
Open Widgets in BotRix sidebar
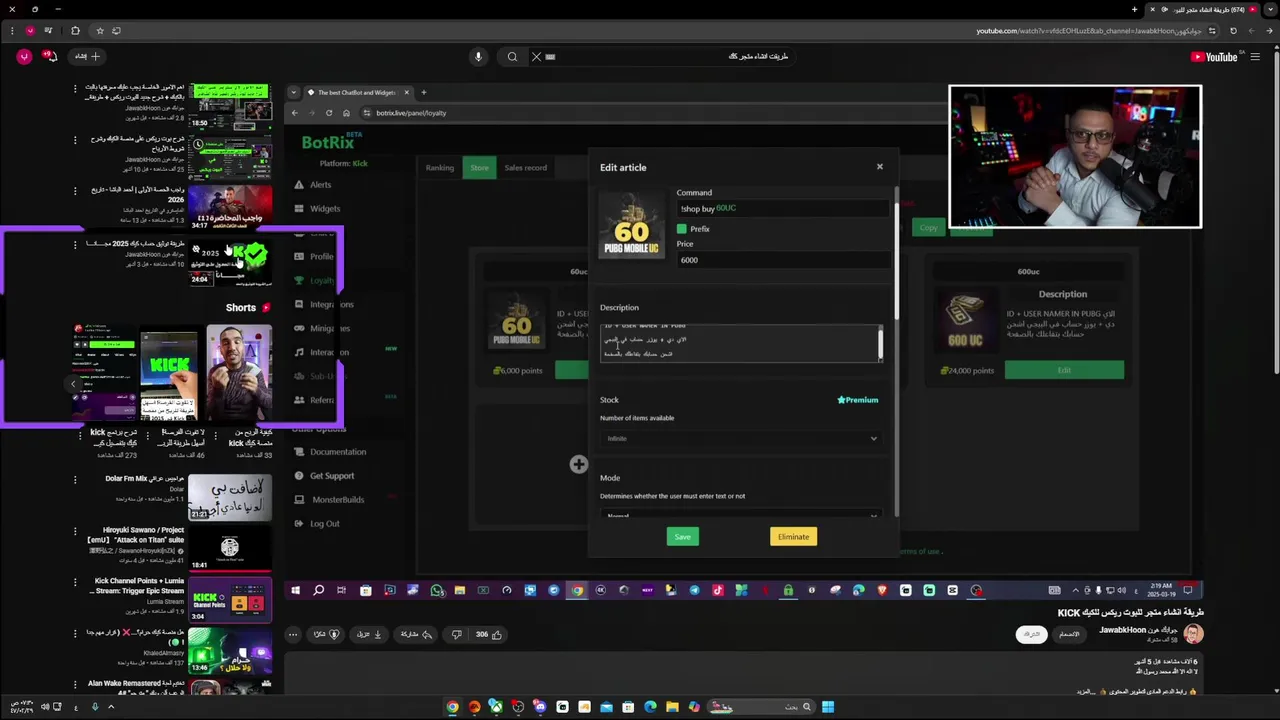coord(317,209)
